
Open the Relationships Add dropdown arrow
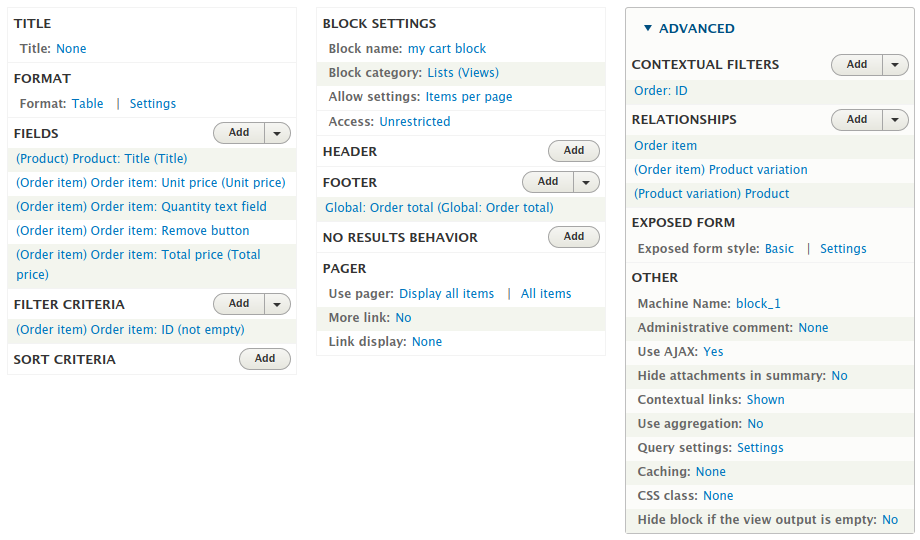[895, 120]
